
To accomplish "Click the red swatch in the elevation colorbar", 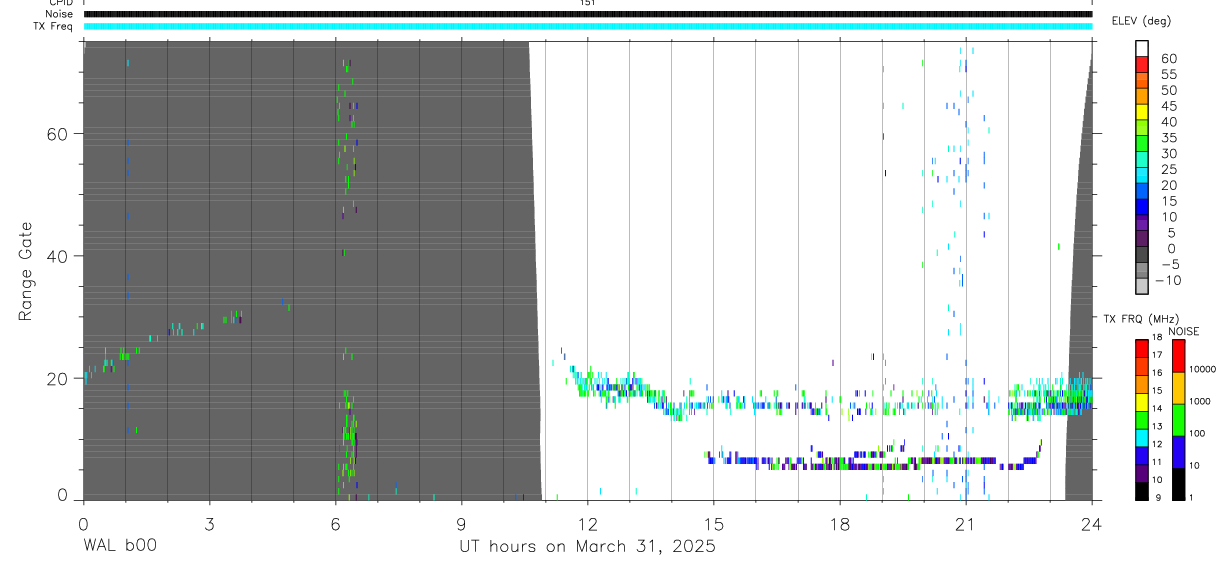I will click(1142, 65).
